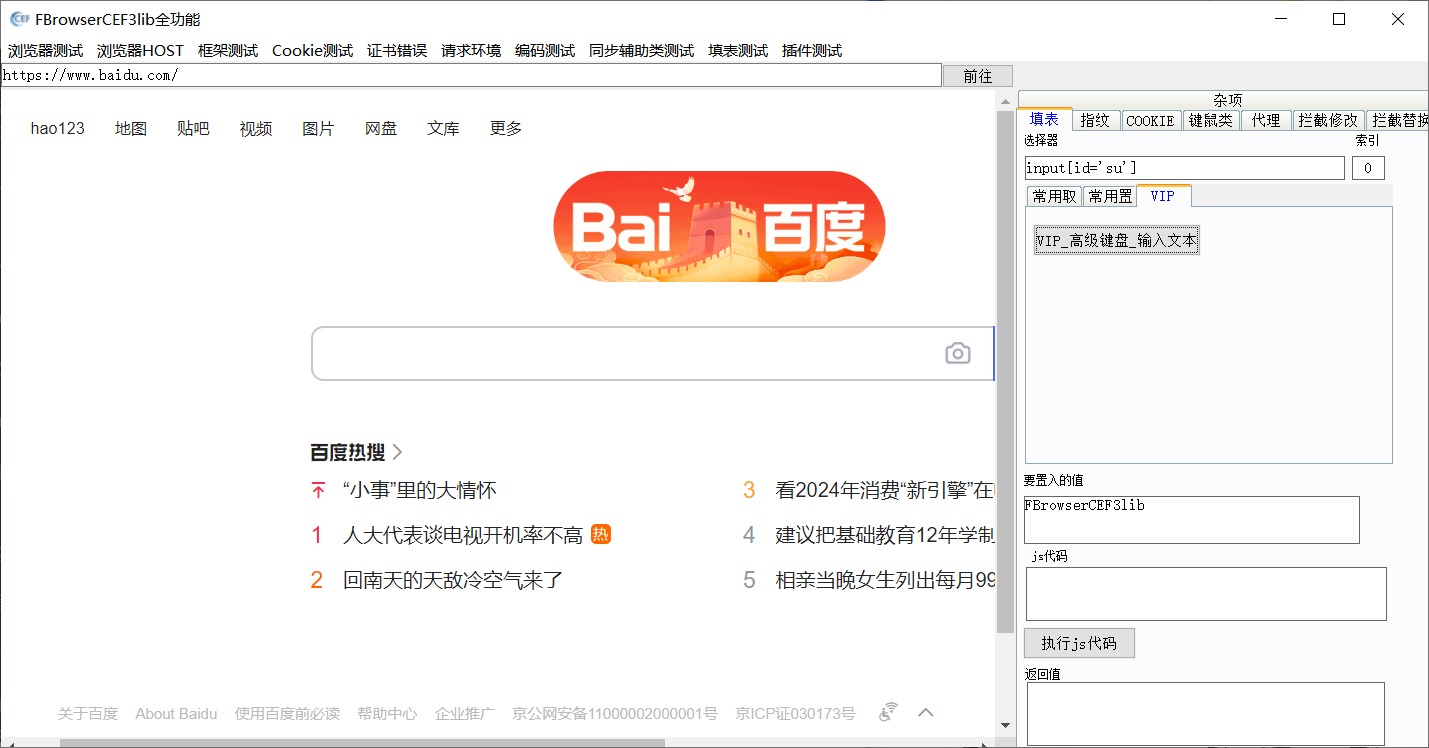1429x748 pixels.
Task: Open the 地图 link
Action: tap(131, 128)
